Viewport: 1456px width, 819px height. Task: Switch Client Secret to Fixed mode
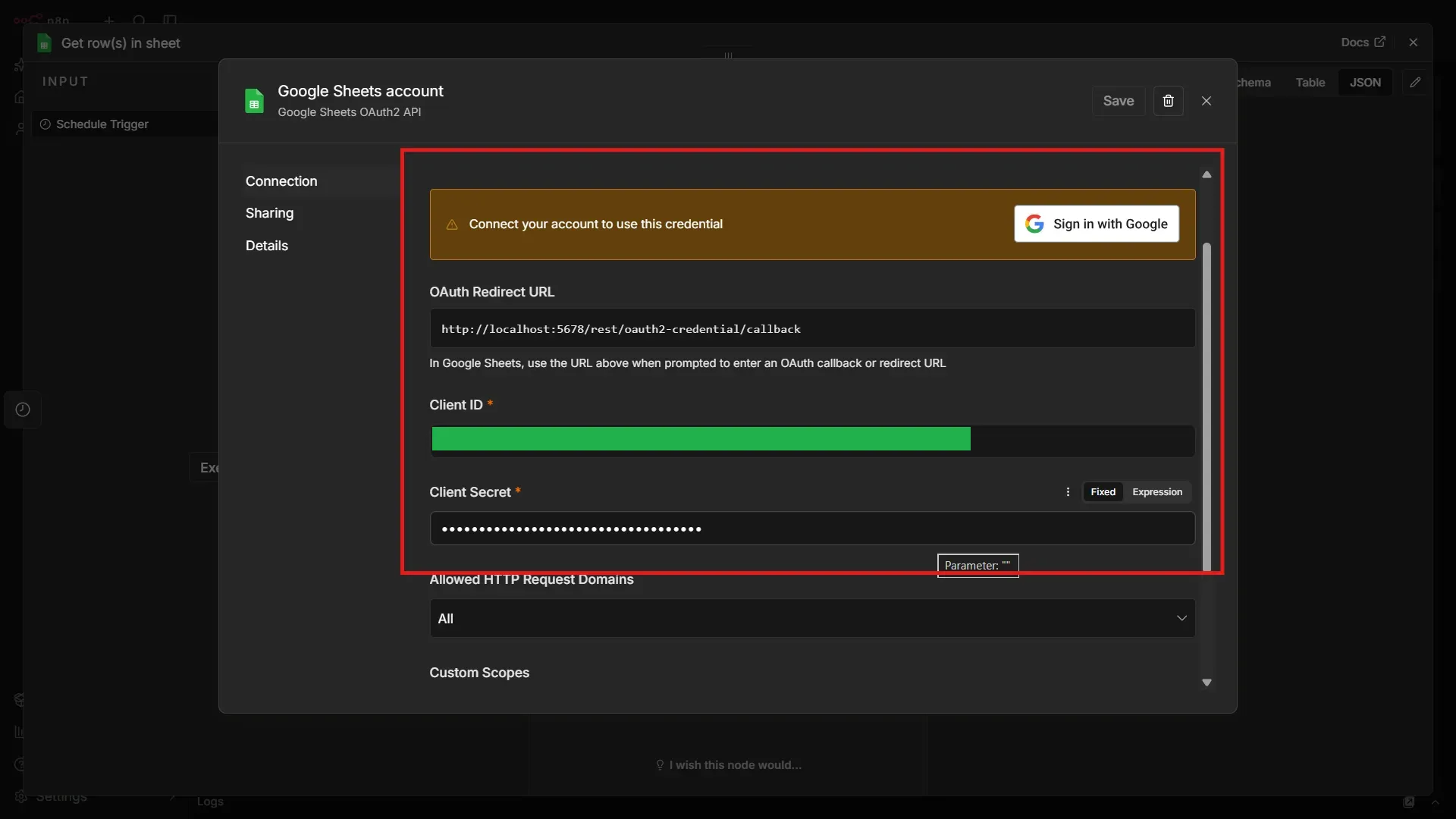click(1103, 492)
